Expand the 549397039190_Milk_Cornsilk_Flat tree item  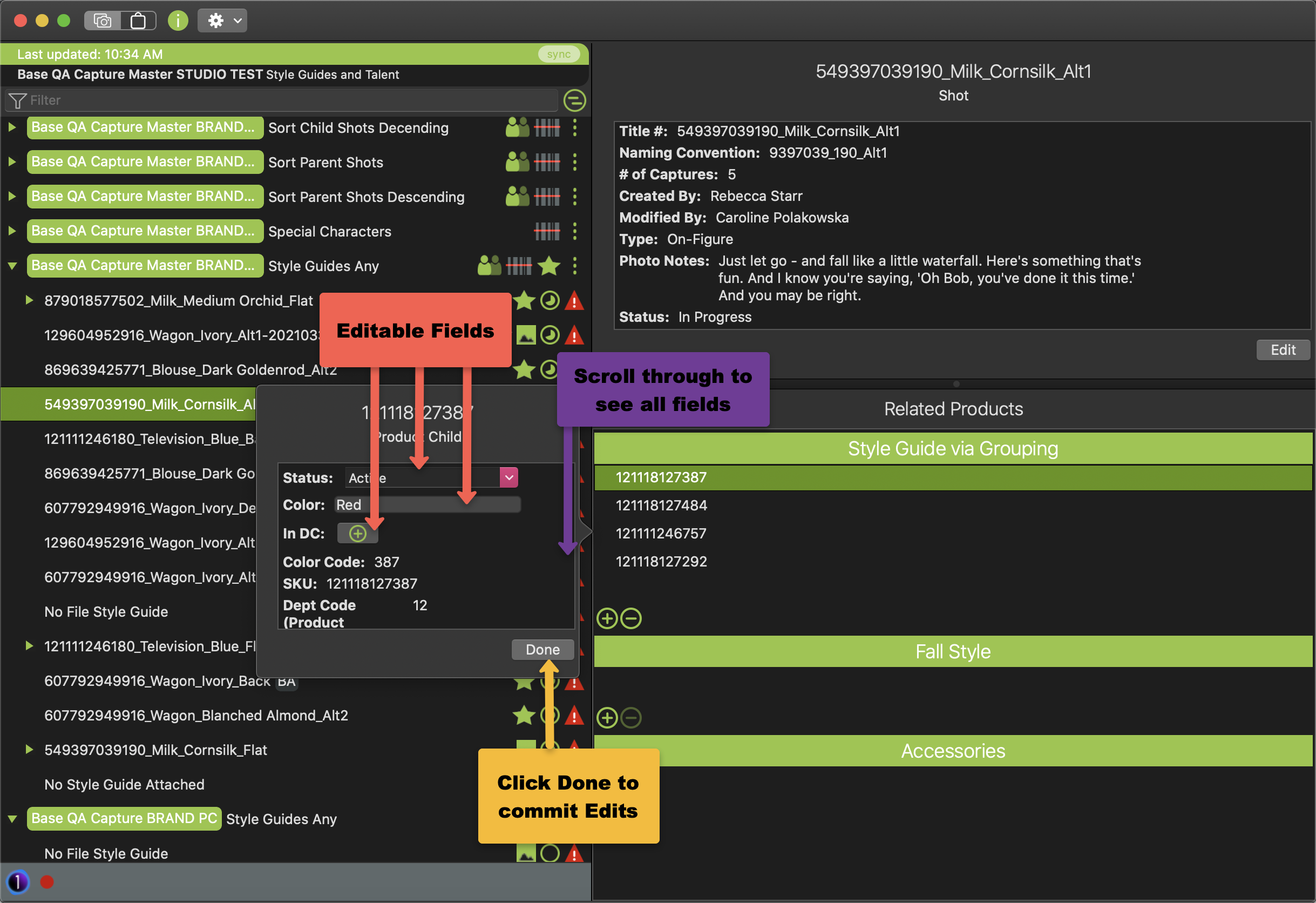(x=29, y=750)
